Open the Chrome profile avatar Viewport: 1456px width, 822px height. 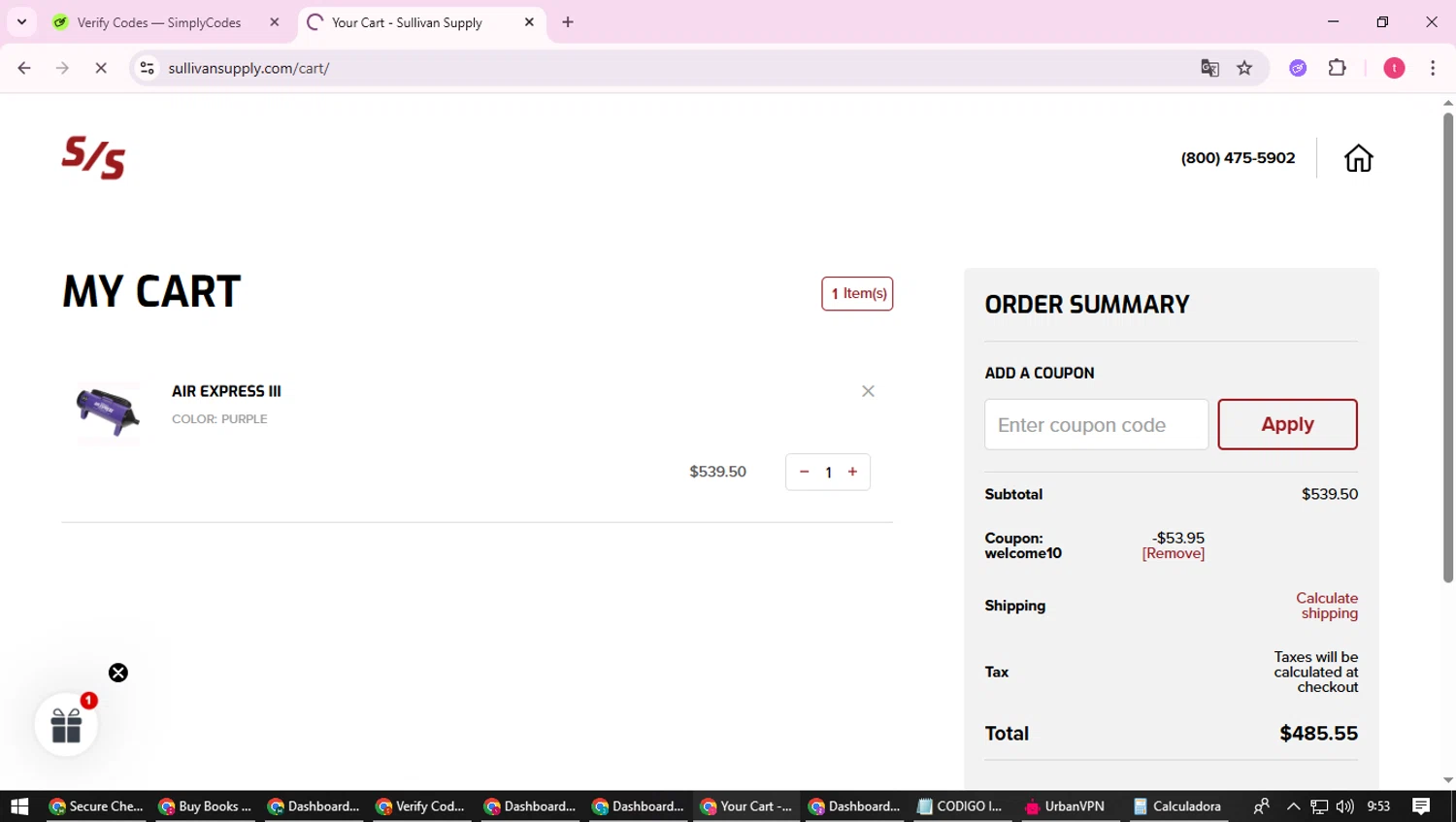pyautogui.click(x=1394, y=68)
